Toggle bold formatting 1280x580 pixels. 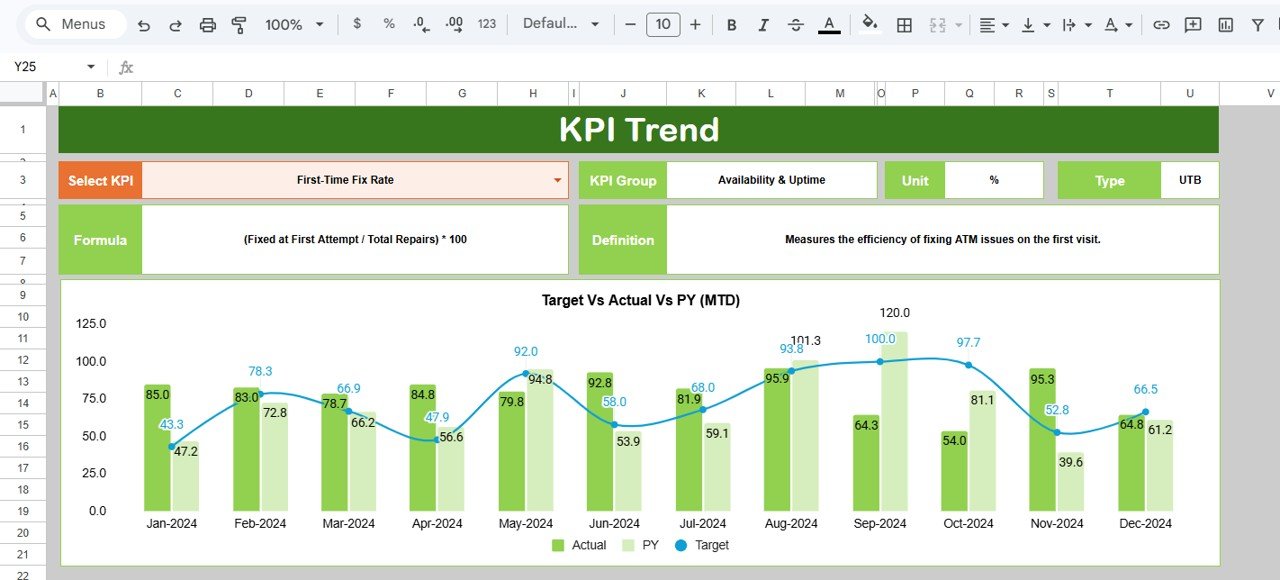point(731,24)
